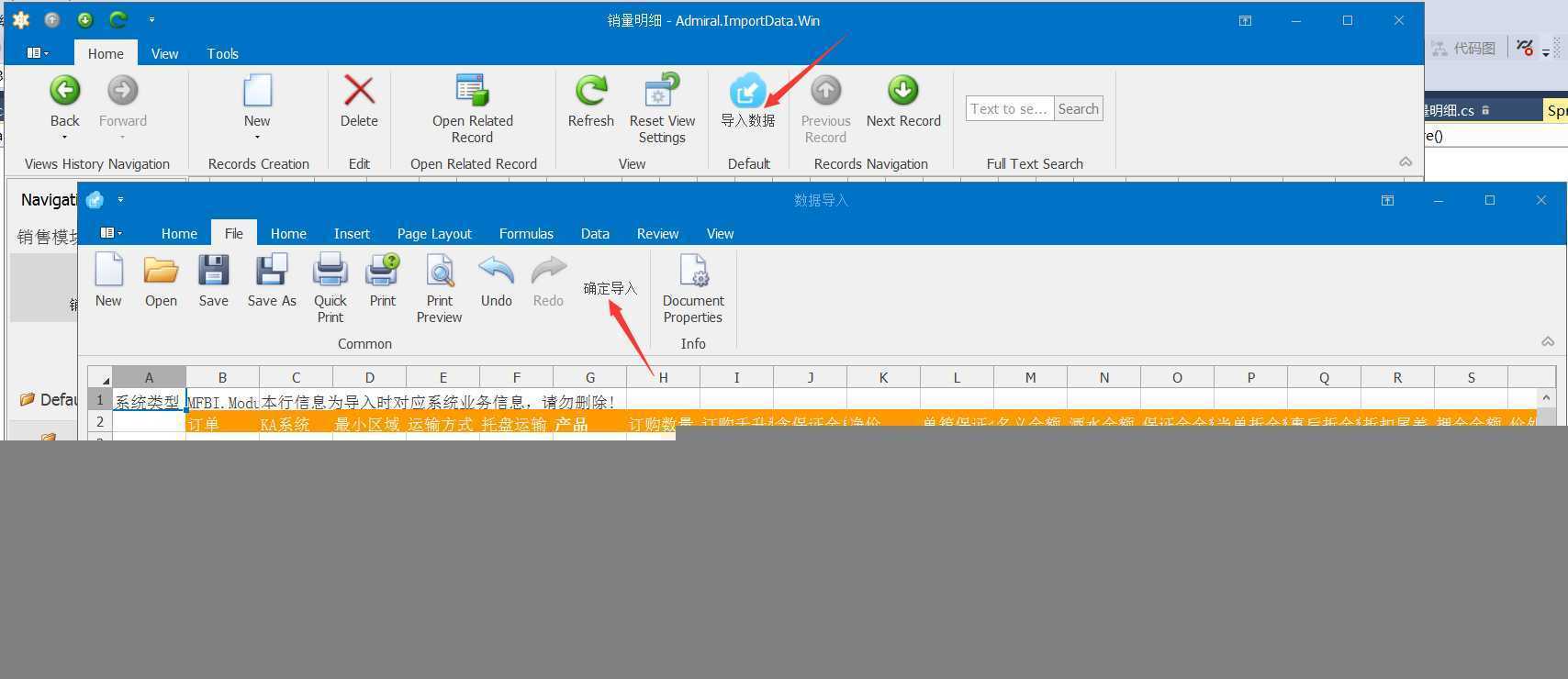Viewport: 1568px width, 679px height.
Task: Click the 运输方式 header cell
Action: (442, 423)
